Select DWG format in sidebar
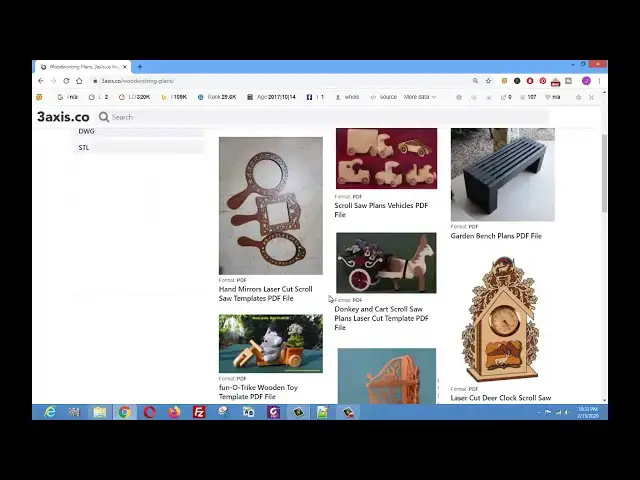The image size is (640, 480). click(86, 131)
